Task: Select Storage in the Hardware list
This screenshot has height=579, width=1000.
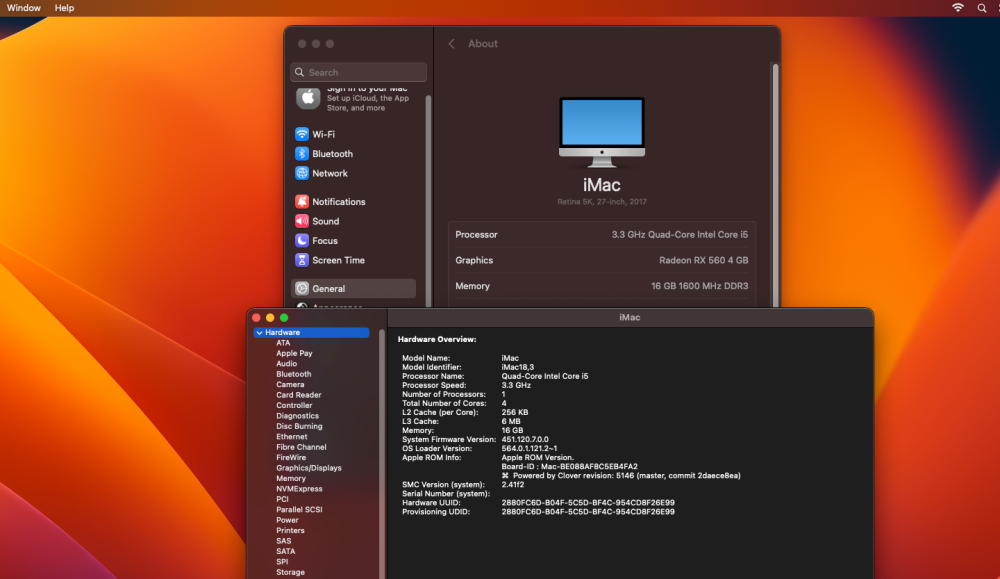Action: 290,572
